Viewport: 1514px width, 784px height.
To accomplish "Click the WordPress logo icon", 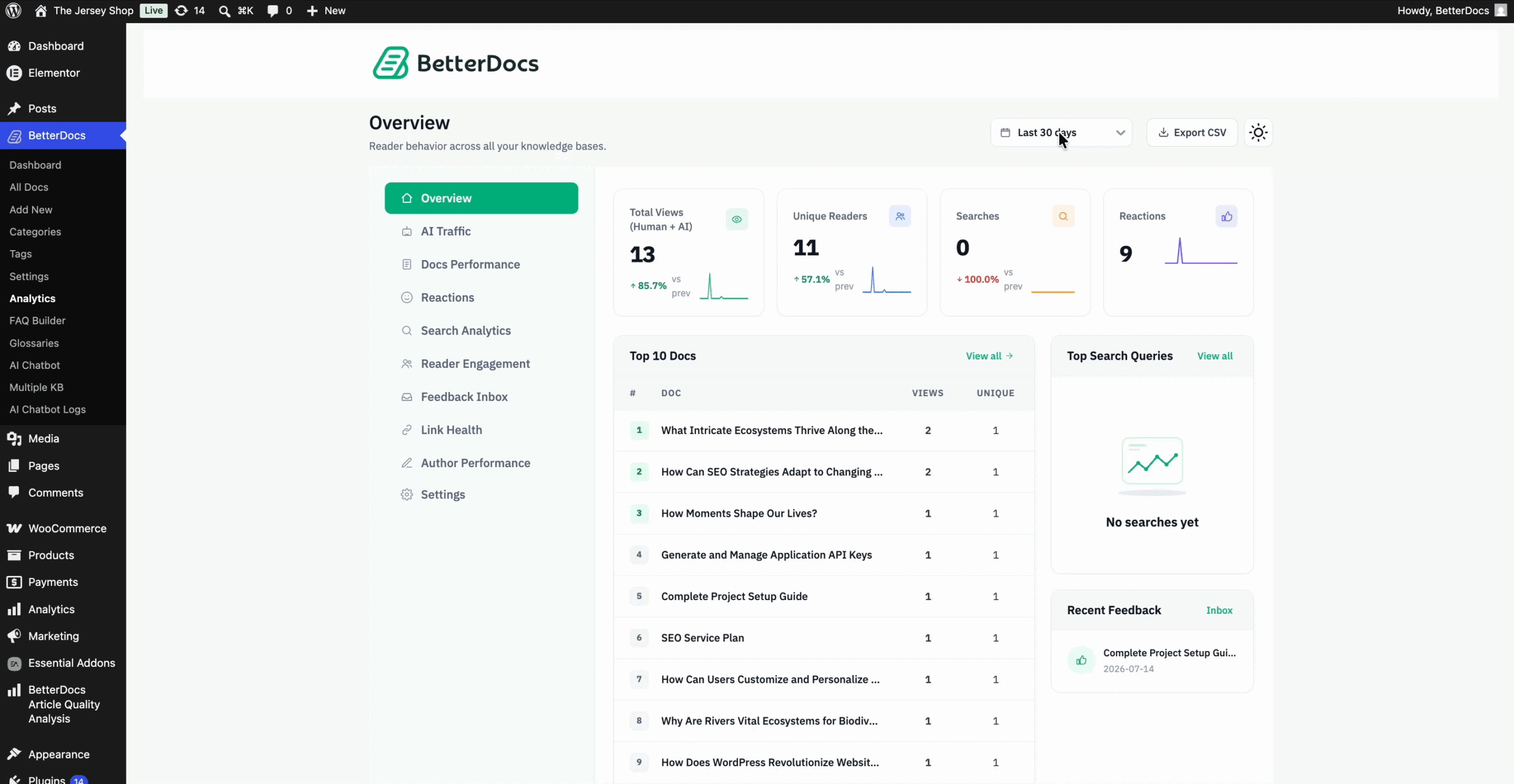I will click(x=13, y=11).
